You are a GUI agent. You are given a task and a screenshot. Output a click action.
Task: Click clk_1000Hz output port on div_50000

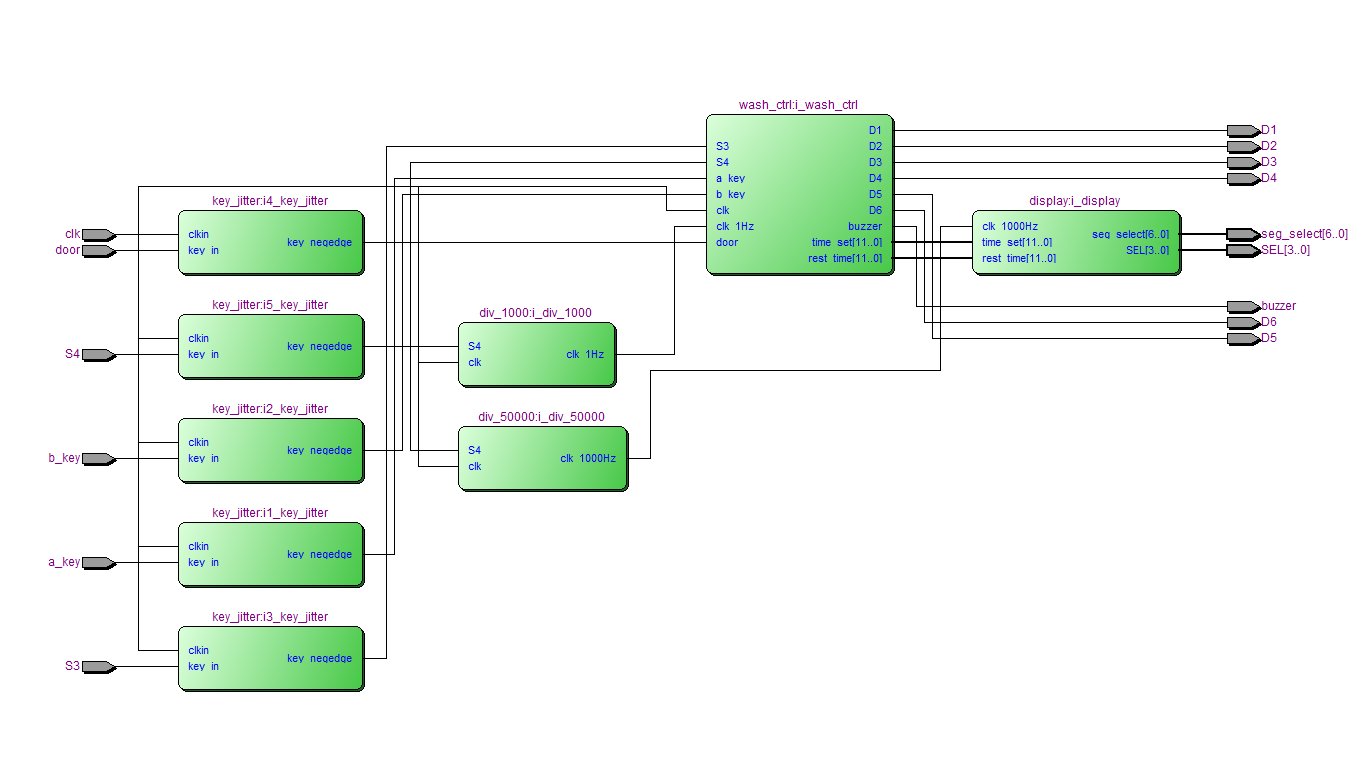(x=588, y=459)
